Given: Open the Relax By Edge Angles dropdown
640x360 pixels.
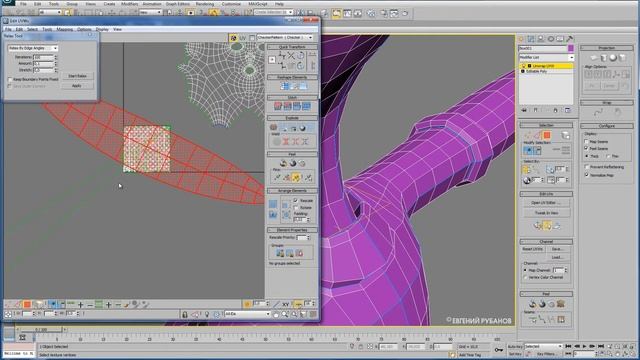Looking at the screenshot, I should tap(33, 48).
